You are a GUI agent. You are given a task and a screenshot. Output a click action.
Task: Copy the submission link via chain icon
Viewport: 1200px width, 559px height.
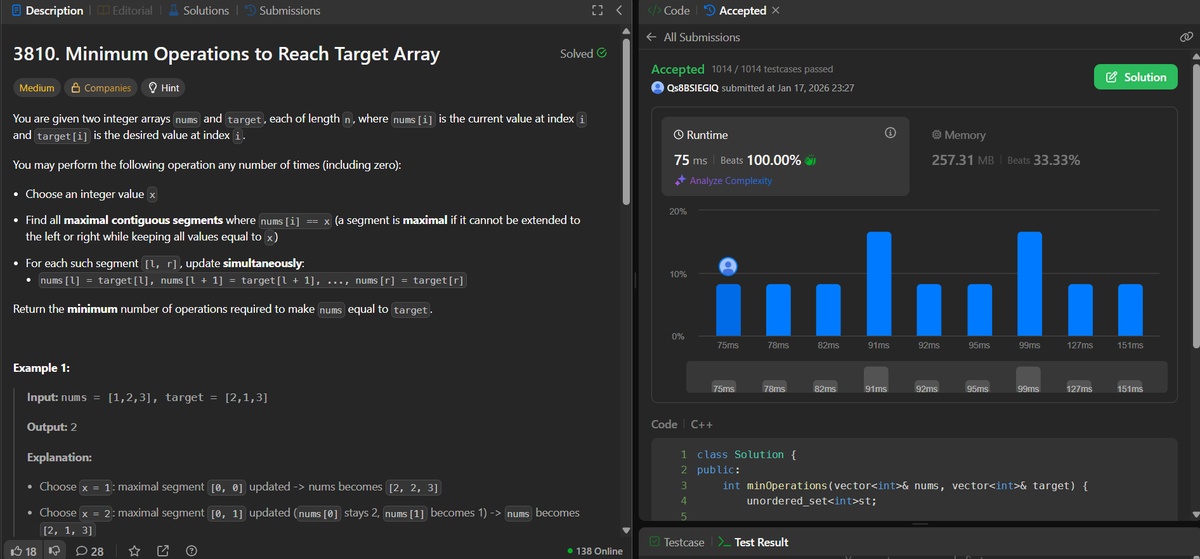[1186, 37]
